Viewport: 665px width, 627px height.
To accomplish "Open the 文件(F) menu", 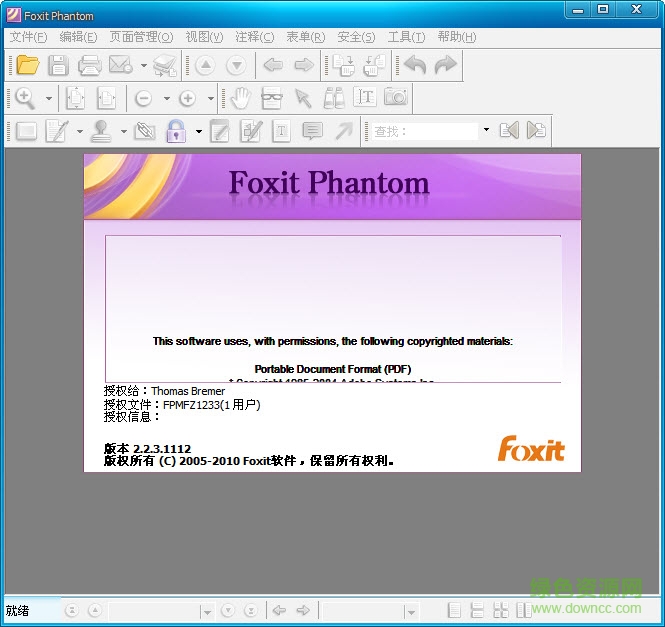I will tap(28, 37).
